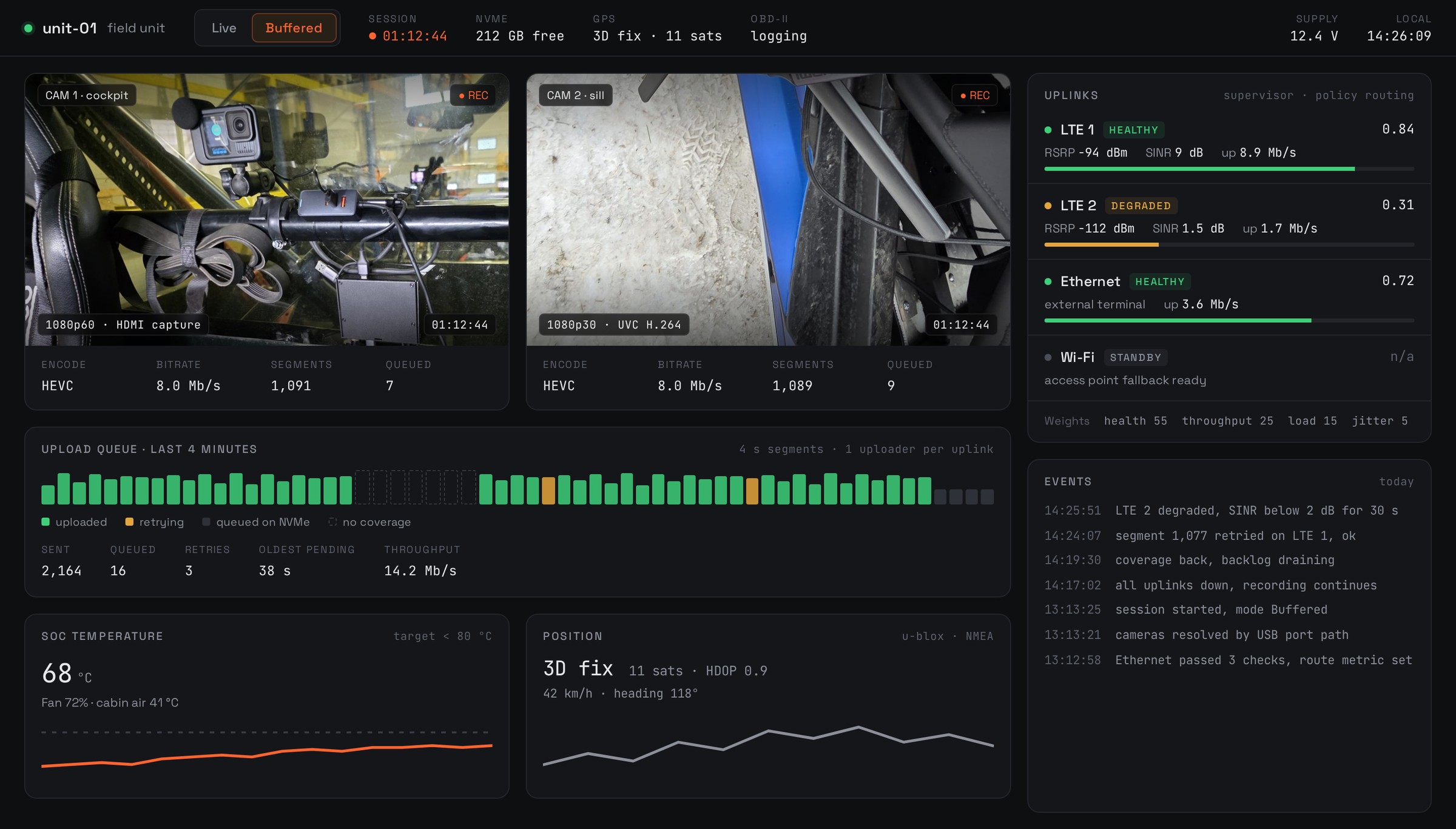Switch to Live mode
The height and width of the screenshot is (829, 1456).
(x=224, y=28)
